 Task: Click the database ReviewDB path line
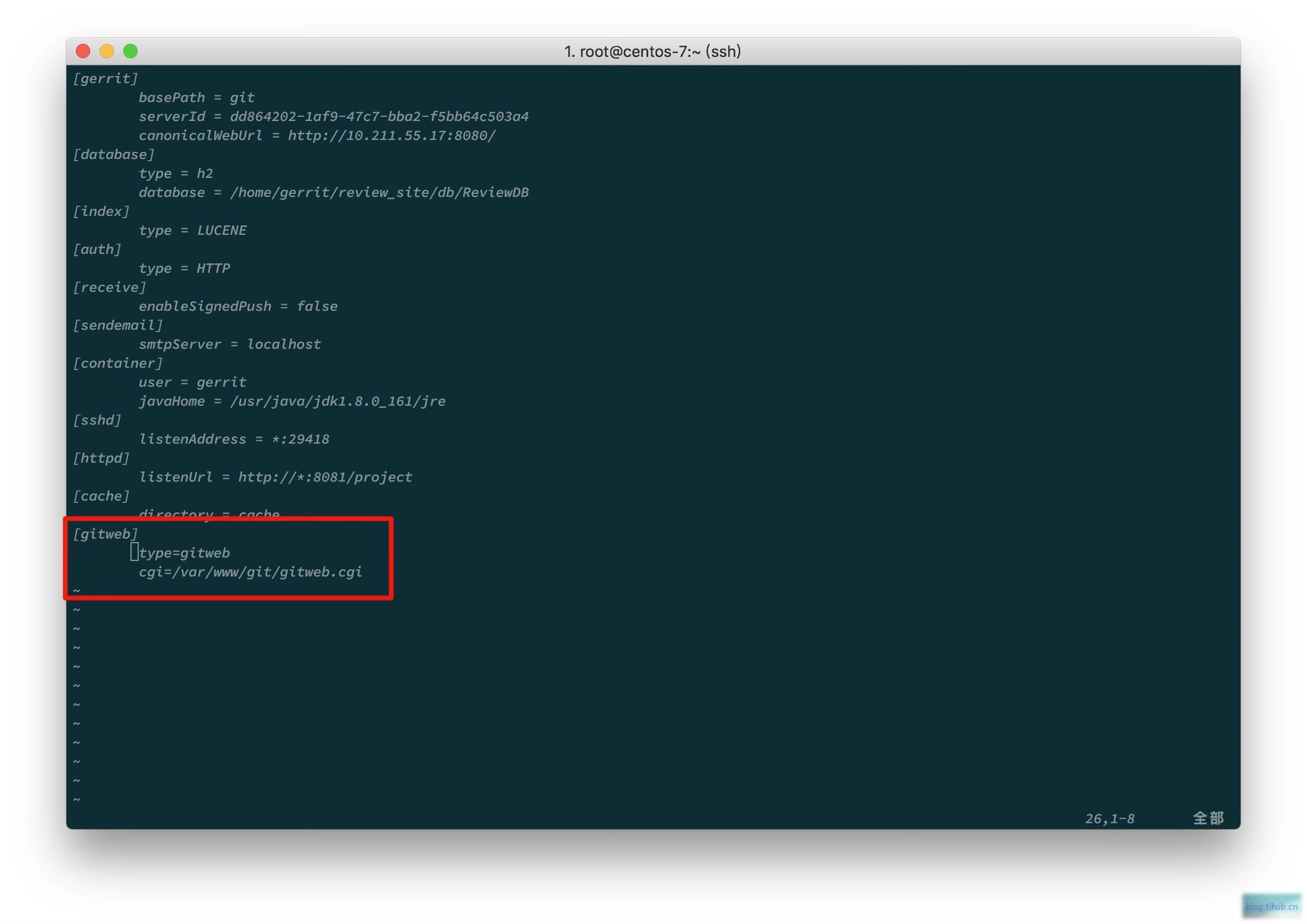tap(334, 193)
